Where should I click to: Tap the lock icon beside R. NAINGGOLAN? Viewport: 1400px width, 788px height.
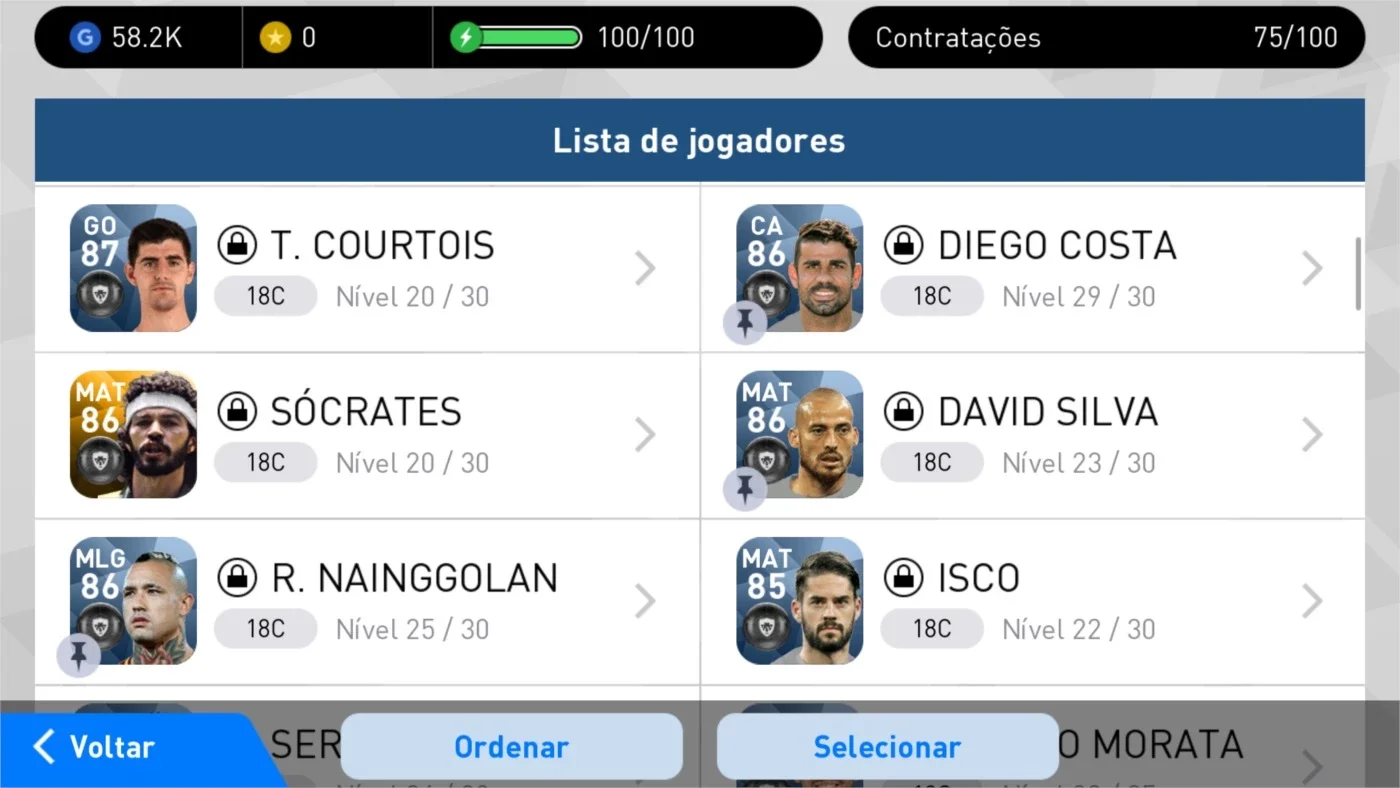click(x=237, y=577)
